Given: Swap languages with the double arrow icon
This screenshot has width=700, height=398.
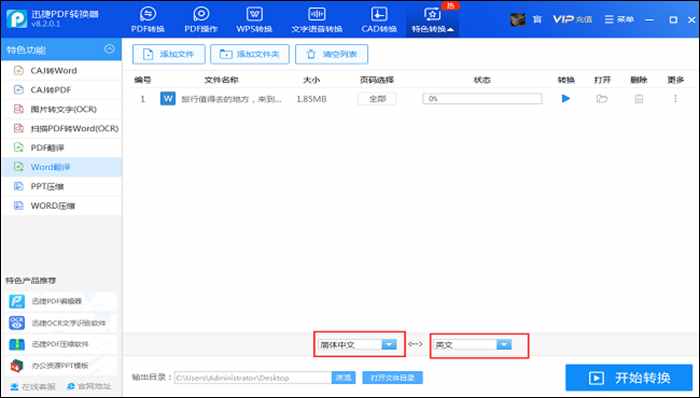Looking at the screenshot, I should click(415, 344).
